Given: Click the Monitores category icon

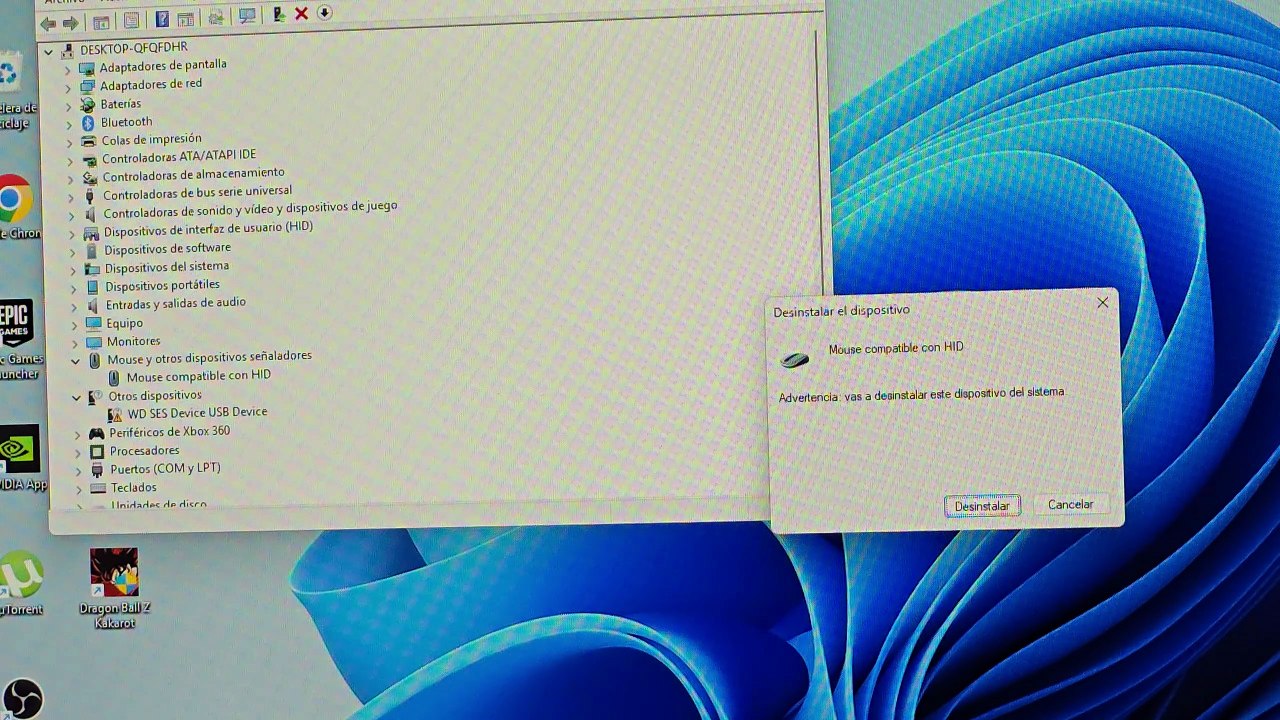Looking at the screenshot, I should (94, 342).
